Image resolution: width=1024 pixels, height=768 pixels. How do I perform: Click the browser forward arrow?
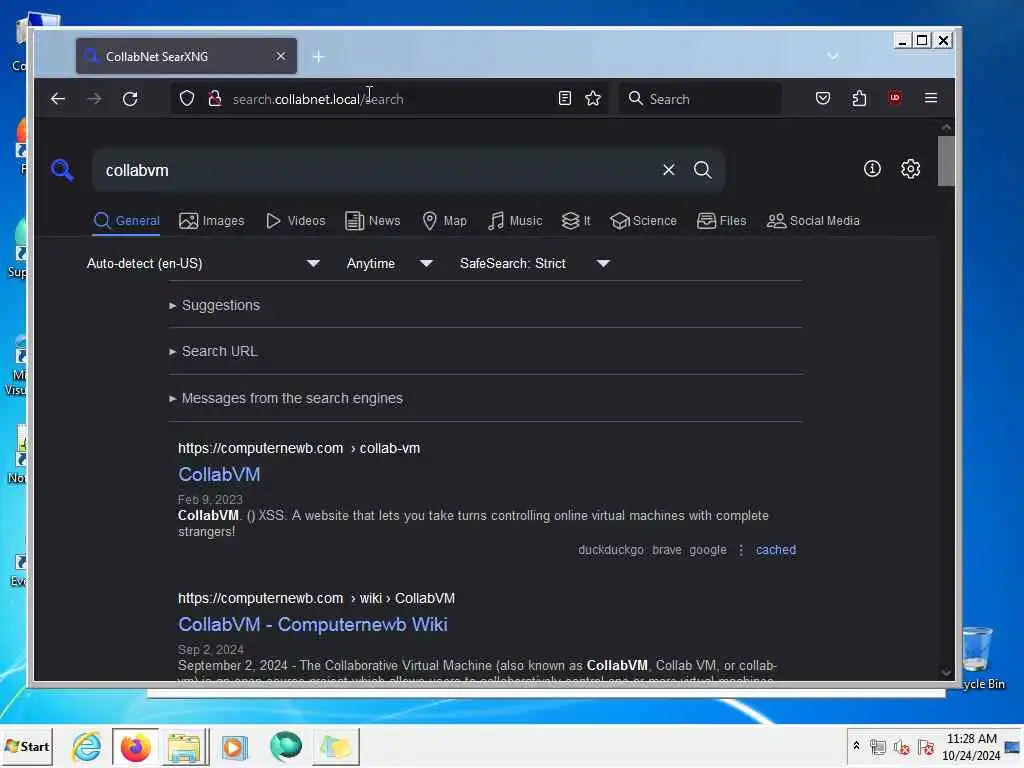pos(94,99)
